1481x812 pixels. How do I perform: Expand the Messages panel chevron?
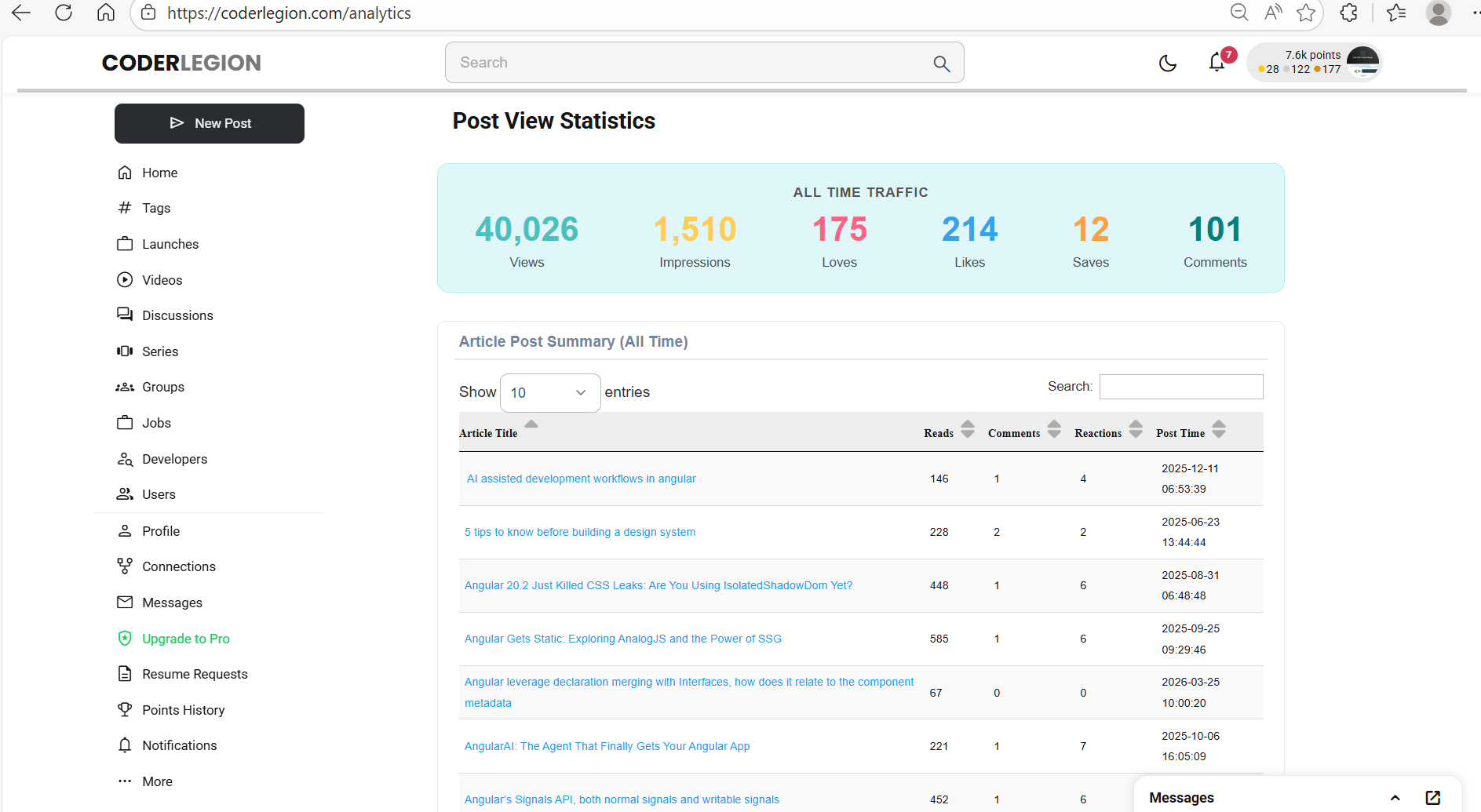[1395, 798]
